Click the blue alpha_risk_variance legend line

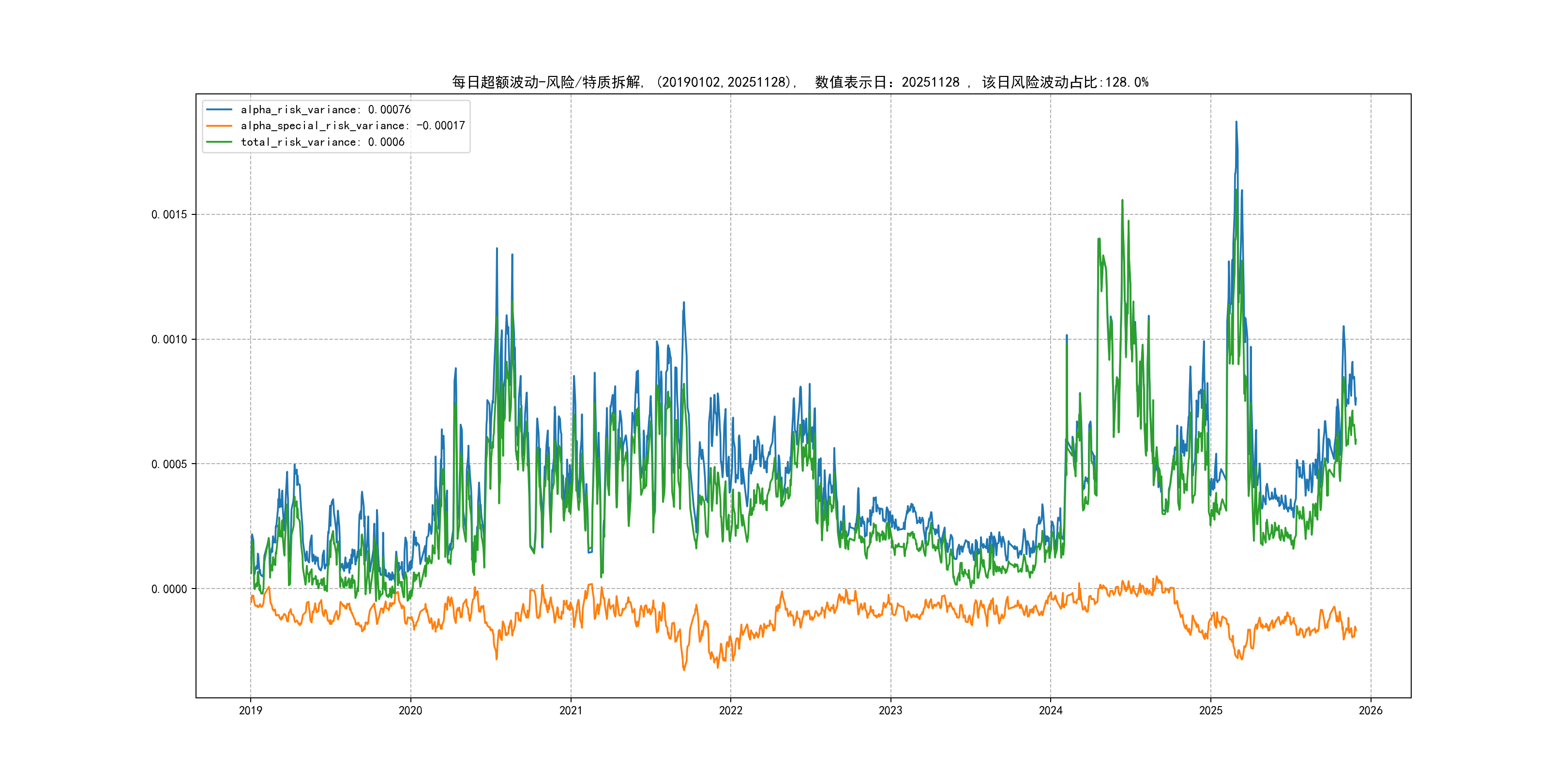click(219, 109)
